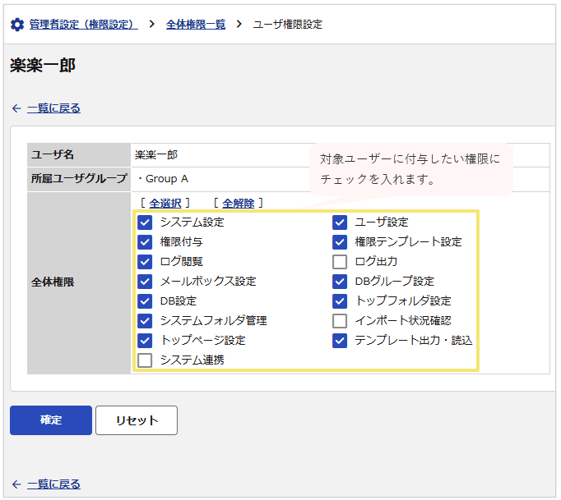Image resolution: width=561 pixels, height=500 pixels.
Task: Click the 楽楽一郎 user name value
Action: [x=156, y=155]
